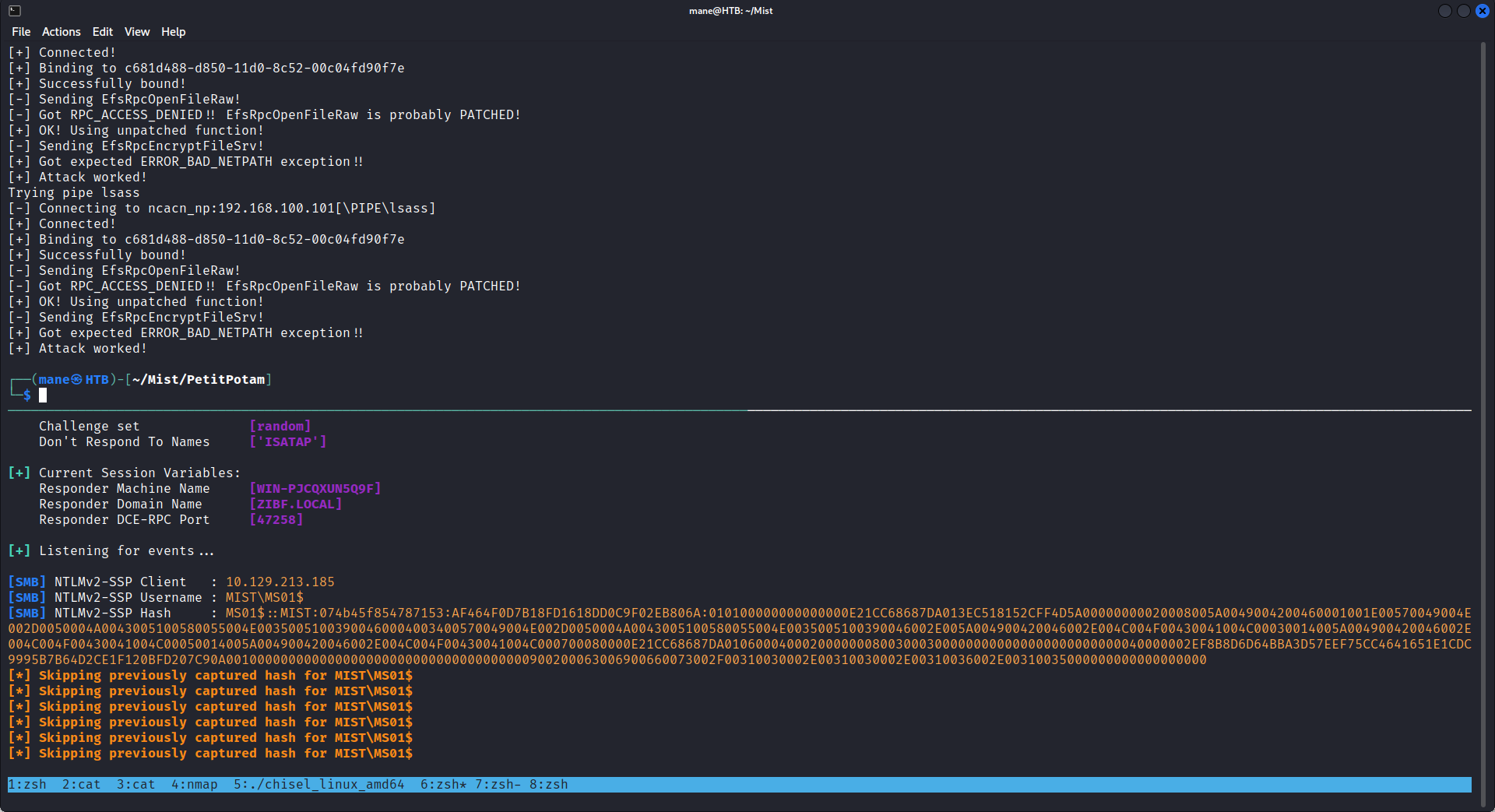The width and height of the screenshot is (1495, 812).
Task: Click the machine name WIN-PJCQXUN5Q9F
Action: pos(315,489)
